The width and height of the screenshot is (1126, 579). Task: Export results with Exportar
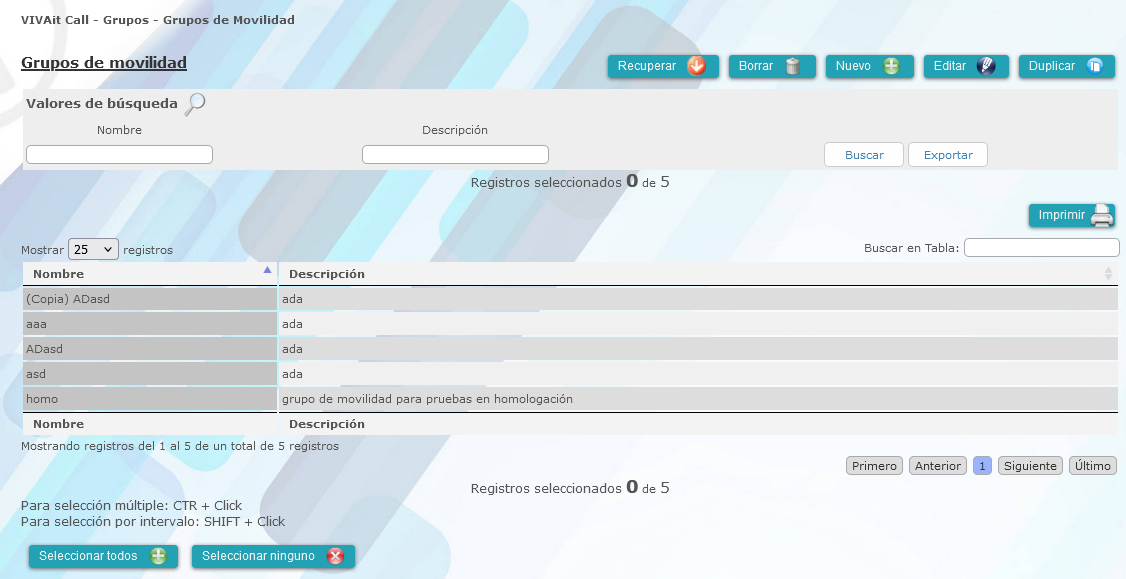coord(948,154)
